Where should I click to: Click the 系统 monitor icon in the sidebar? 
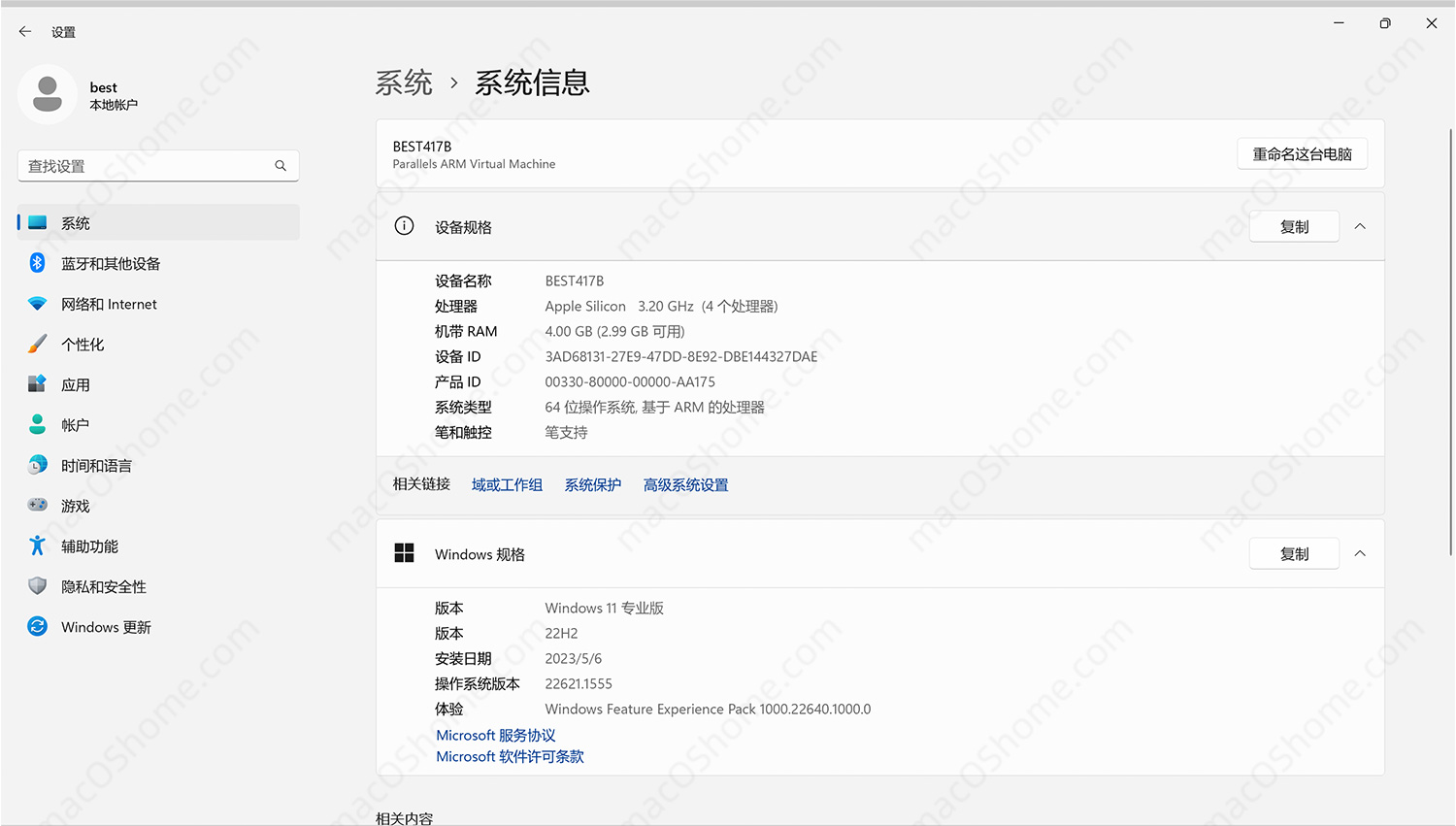pos(38,223)
